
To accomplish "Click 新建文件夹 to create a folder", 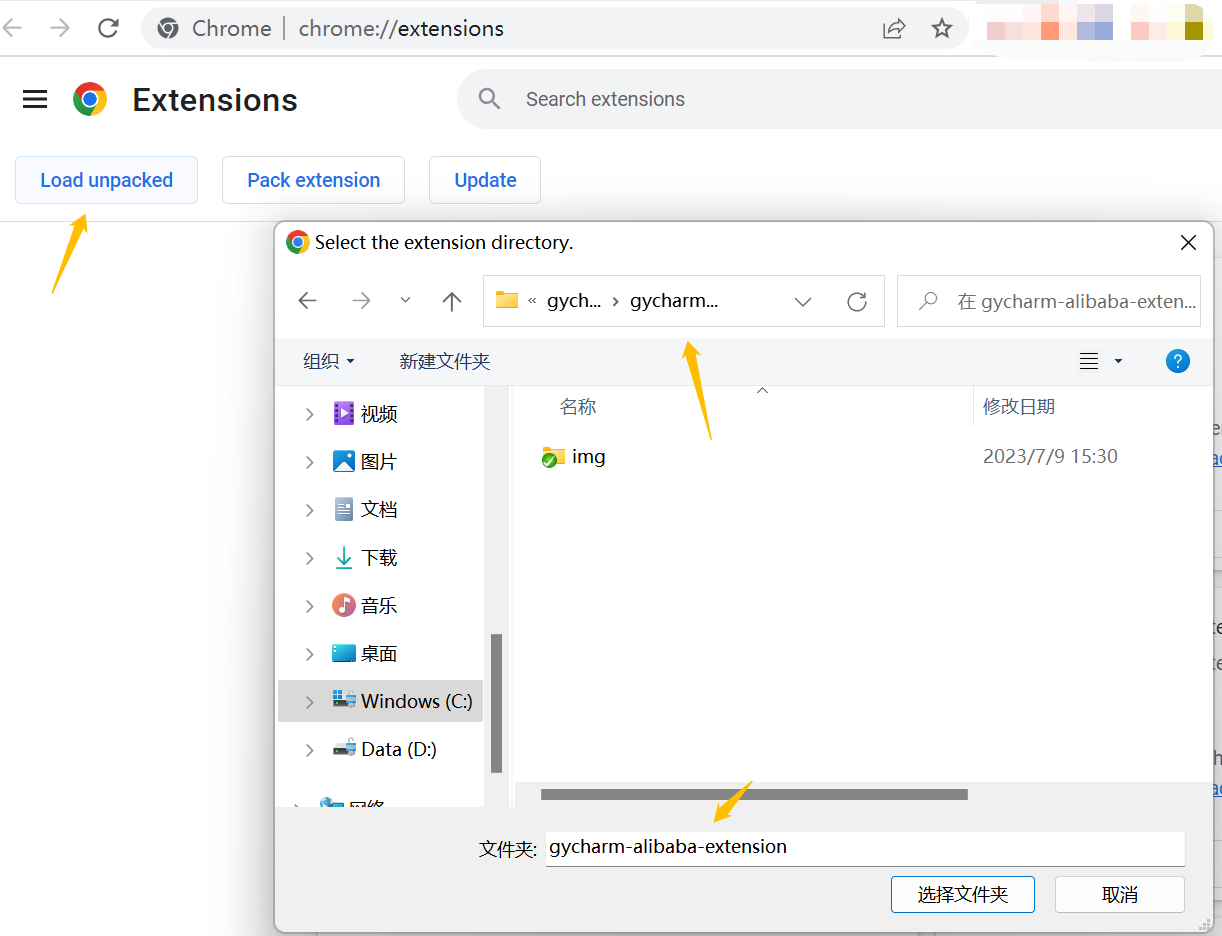I will coord(445,361).
